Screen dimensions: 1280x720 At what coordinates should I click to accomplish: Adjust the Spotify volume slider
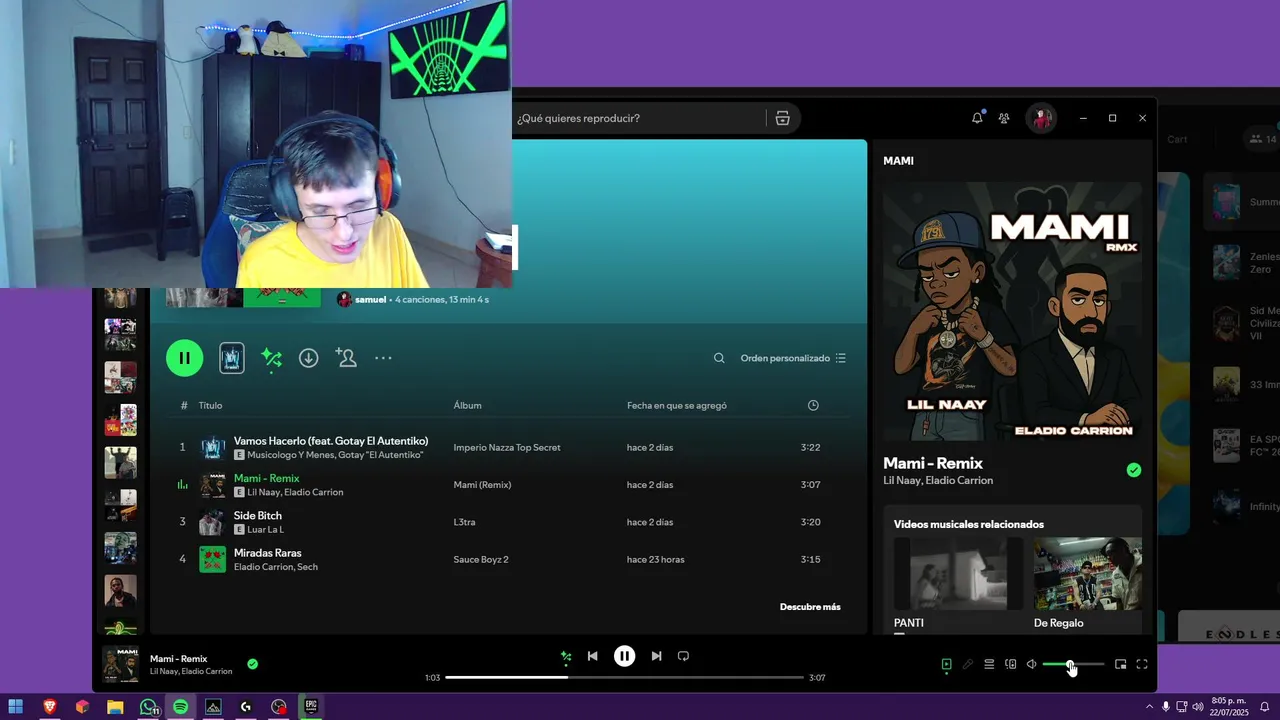[x=1073, y=664]
